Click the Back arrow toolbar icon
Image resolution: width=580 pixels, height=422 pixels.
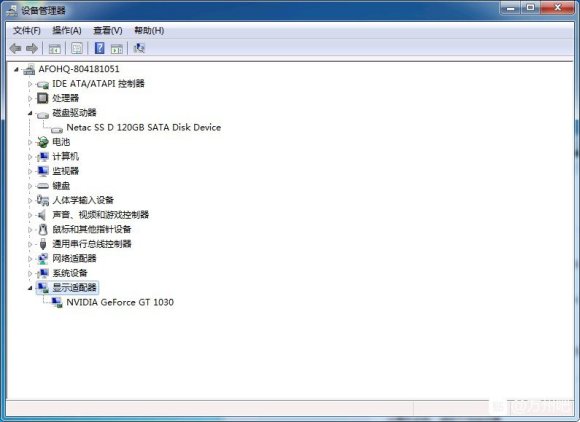click(16, 48)
